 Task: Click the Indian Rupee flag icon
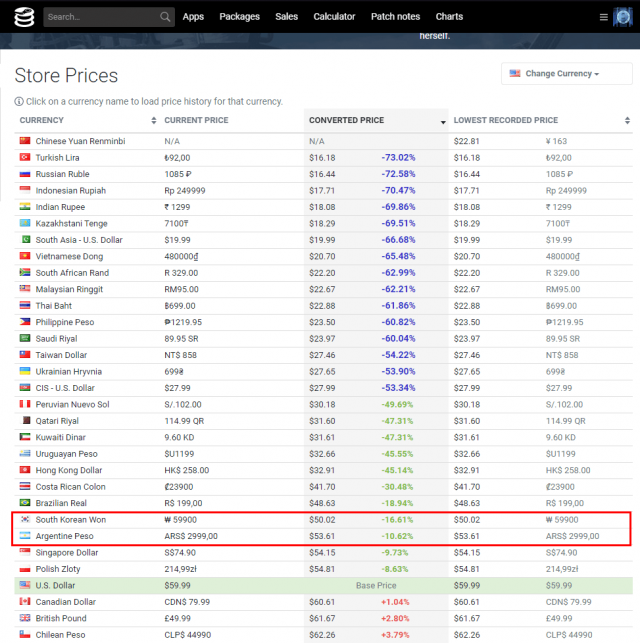coord(25,206)
